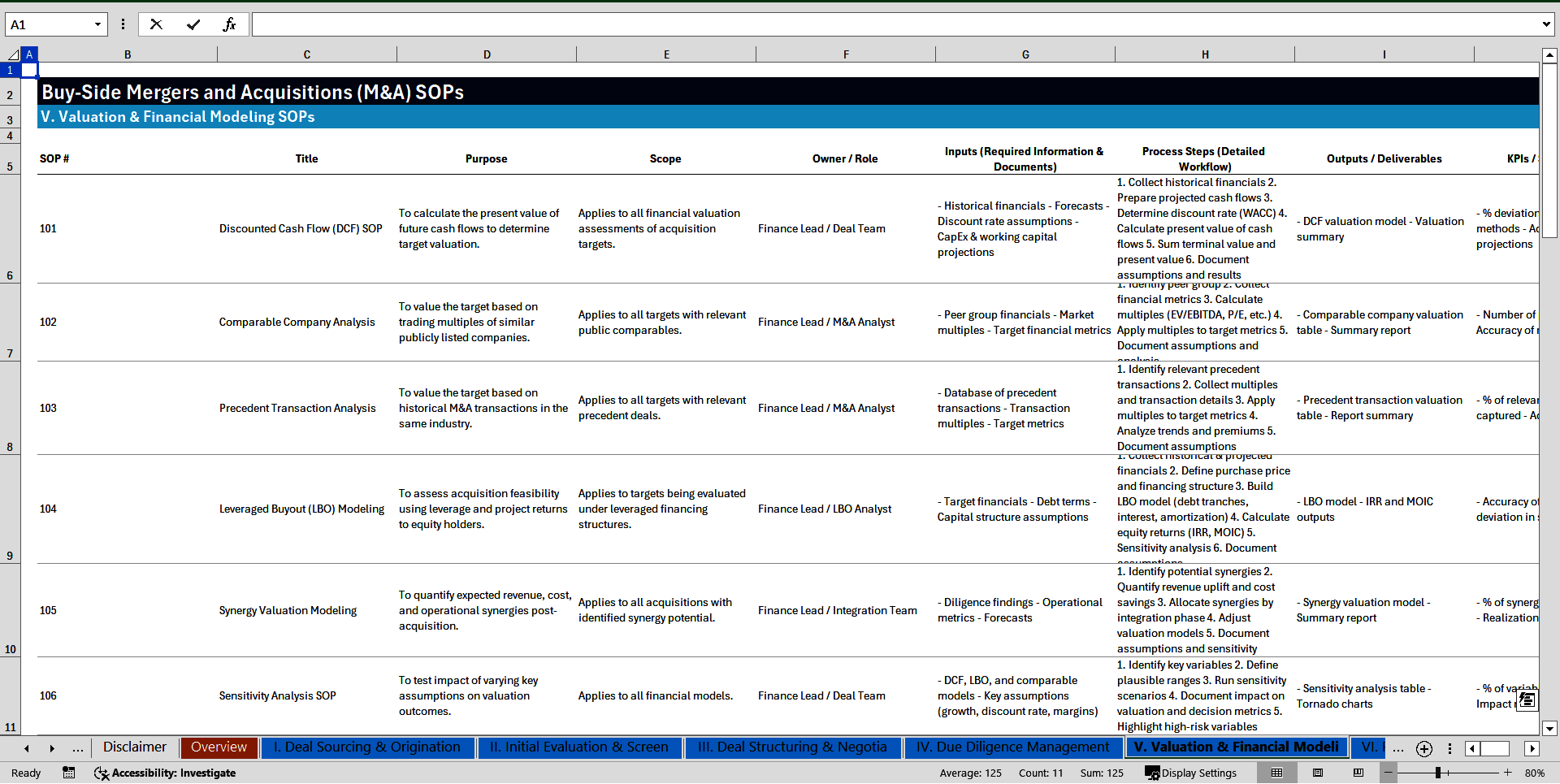Click the zoom slider handle
The height and width of the screenshot is (784, 1560).
1438,773
